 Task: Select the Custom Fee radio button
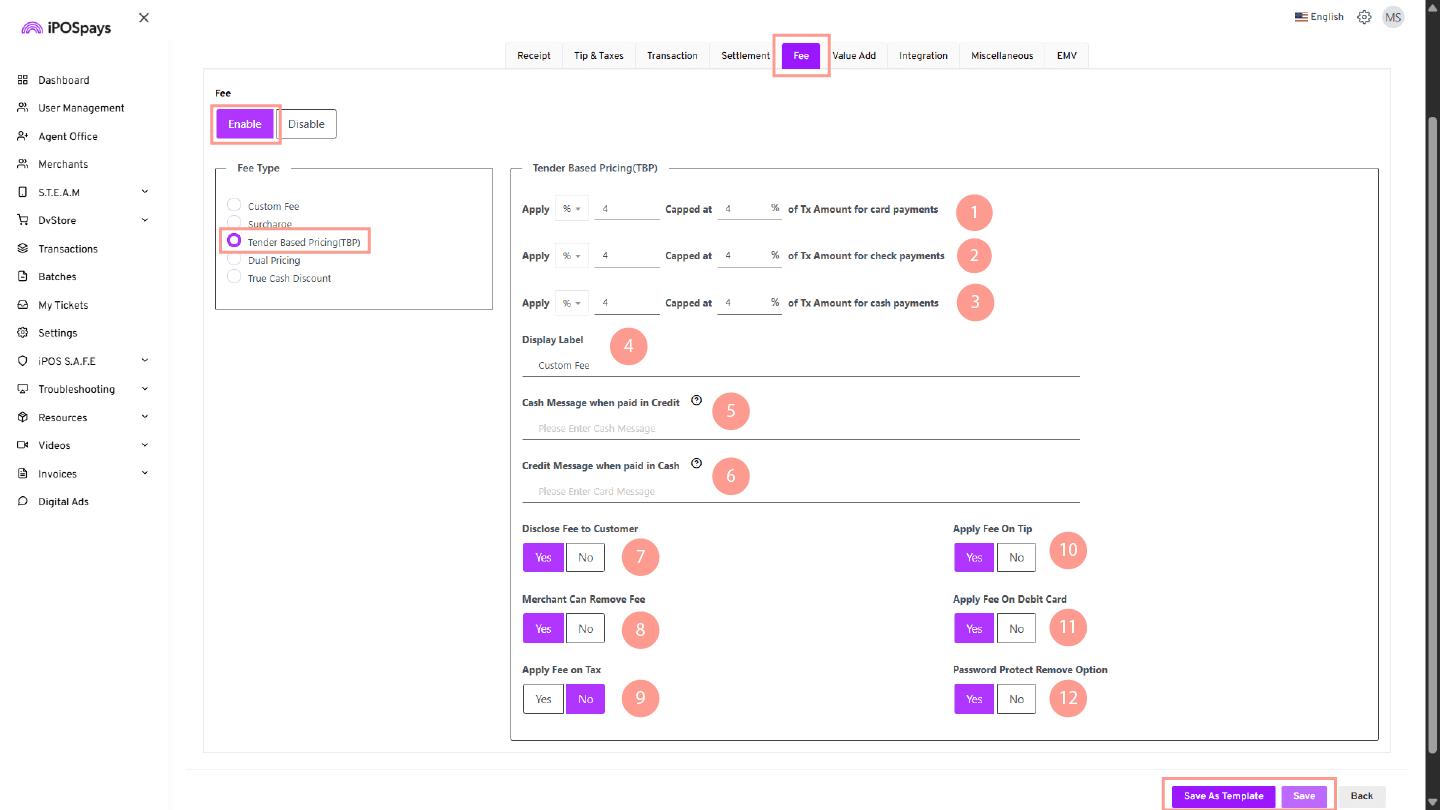(x=234, y=206)
